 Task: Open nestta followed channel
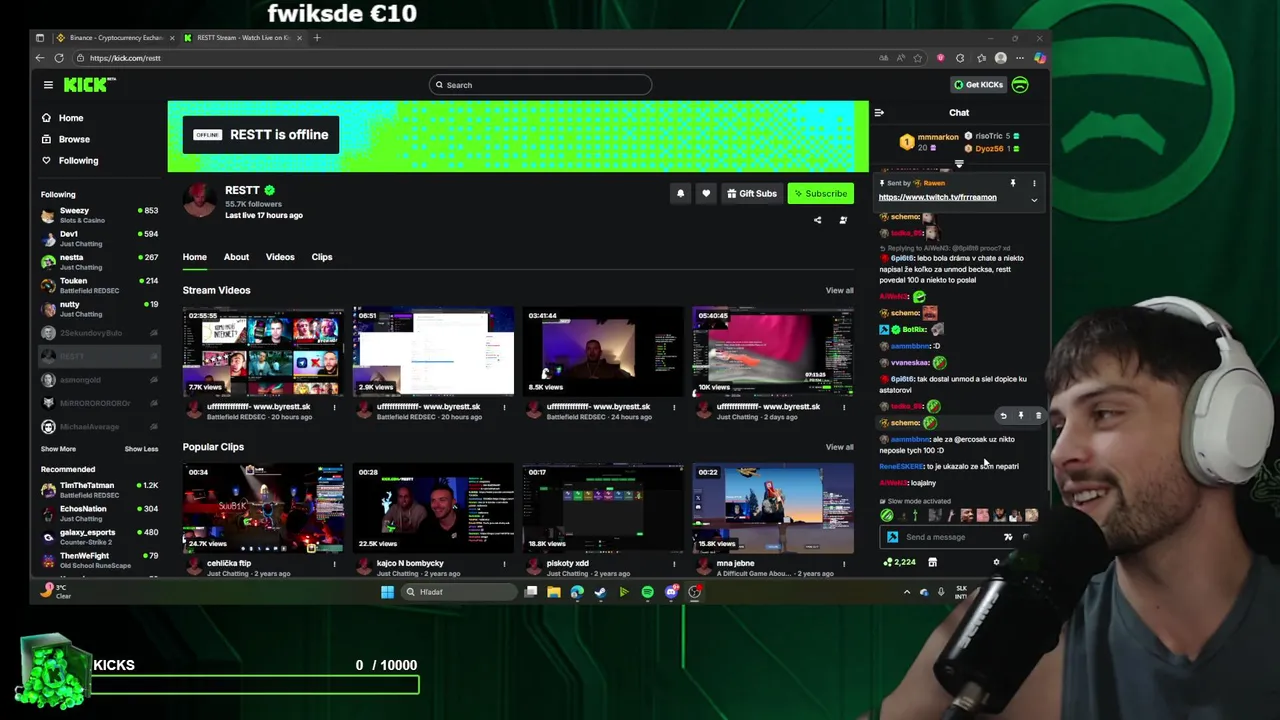click(x=99, y=262)
